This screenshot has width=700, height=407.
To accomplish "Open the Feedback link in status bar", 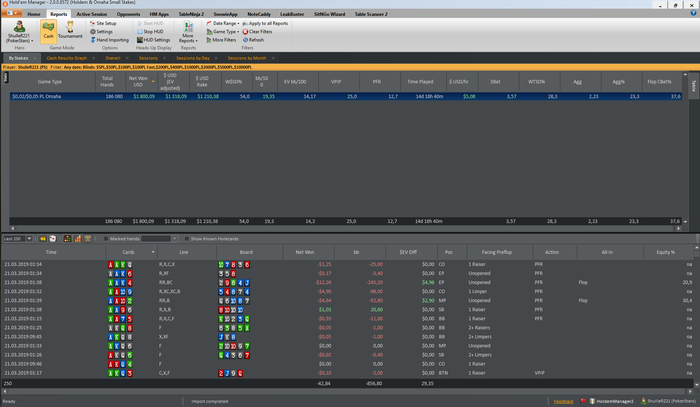I will pos(563,401).
